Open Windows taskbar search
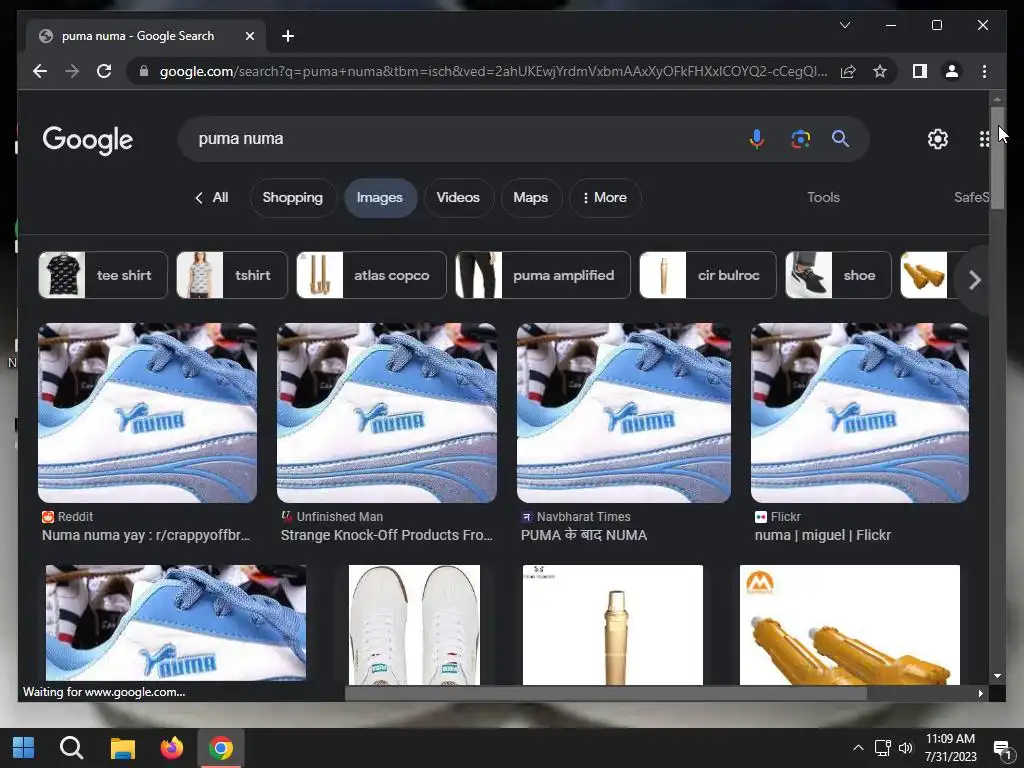 tap(71, 748)
